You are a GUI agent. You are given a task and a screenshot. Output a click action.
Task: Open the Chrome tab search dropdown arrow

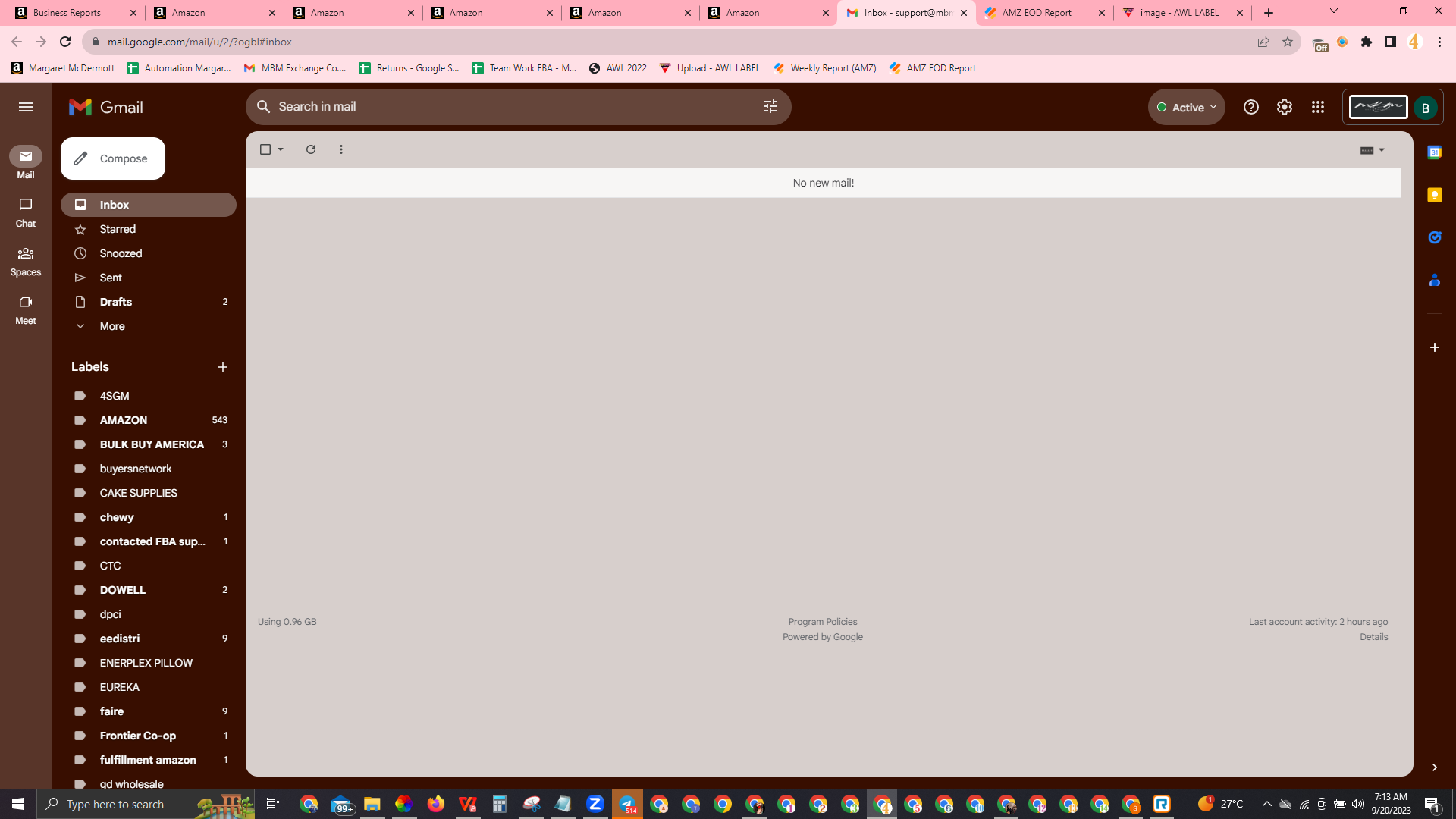[x=1334, y=12]
